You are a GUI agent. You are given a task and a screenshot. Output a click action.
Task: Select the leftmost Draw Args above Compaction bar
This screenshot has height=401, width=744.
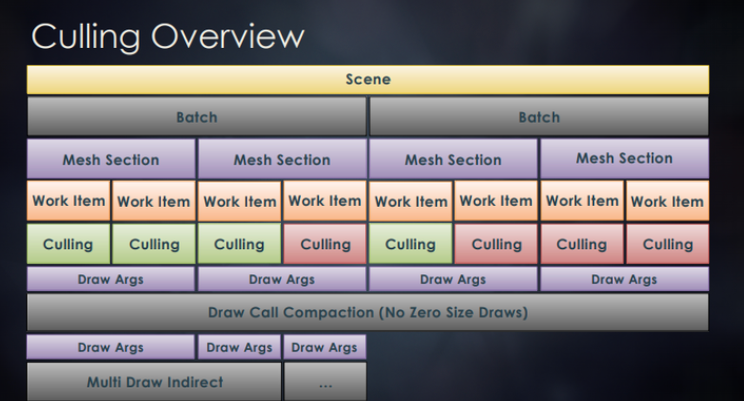(x=111, y=280)
